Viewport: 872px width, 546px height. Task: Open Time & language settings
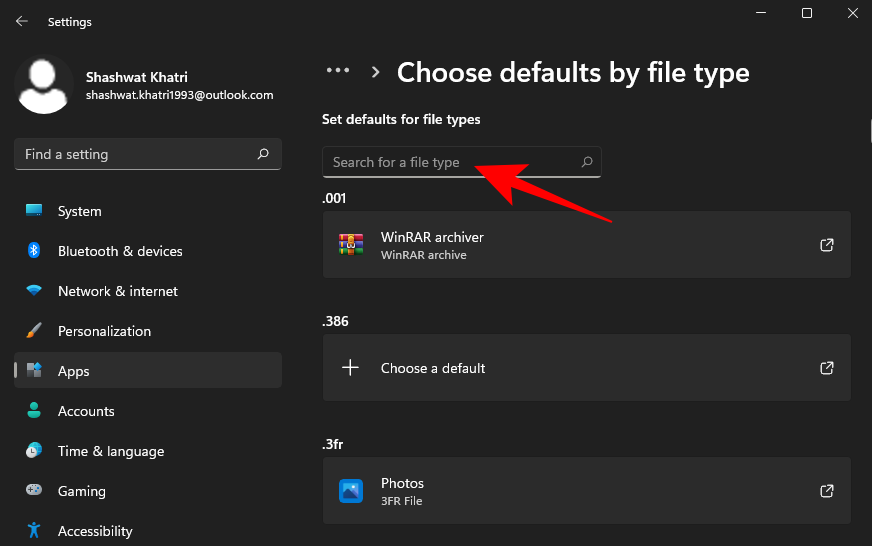[x=110, y=451]
